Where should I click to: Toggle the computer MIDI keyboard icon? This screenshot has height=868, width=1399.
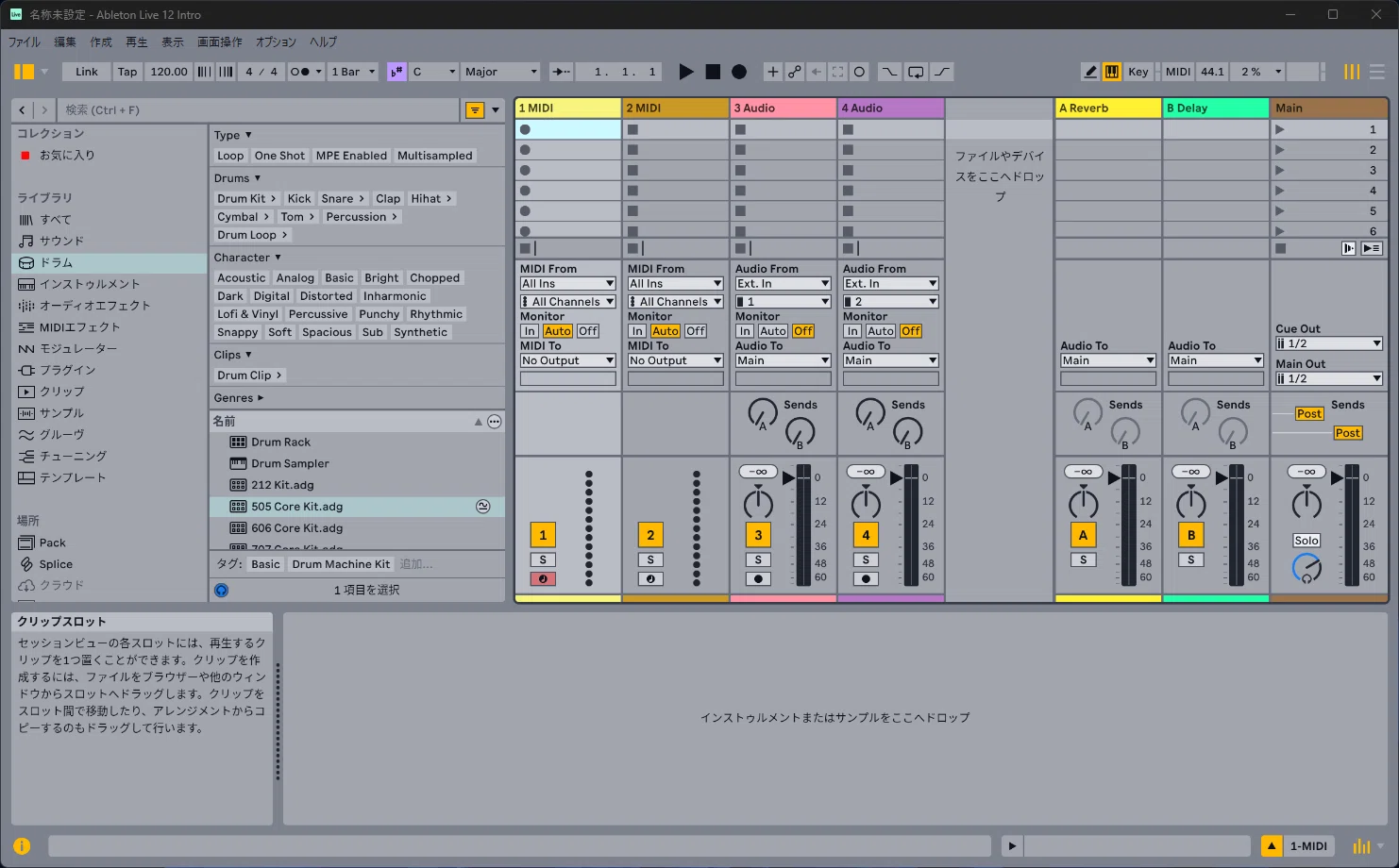point(1112,72)
